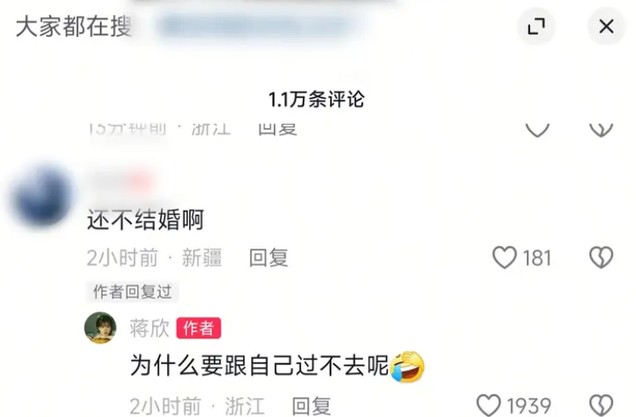The width and height of the screenshot is (636, 417).
Task: Tap the 大家都在搜 label
Action: 73,27
